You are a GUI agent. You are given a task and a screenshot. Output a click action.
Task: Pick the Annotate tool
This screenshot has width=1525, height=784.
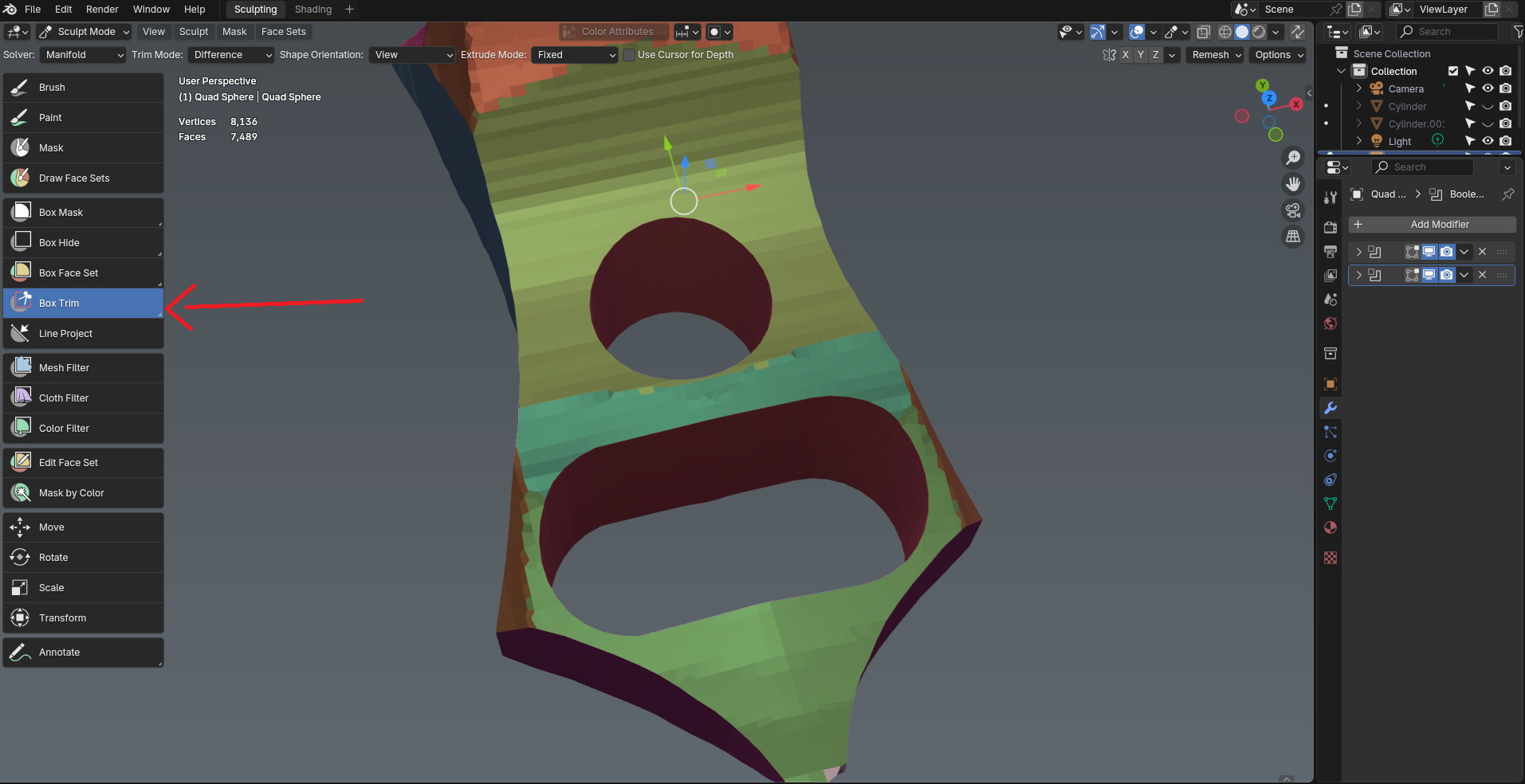(83, 653)
